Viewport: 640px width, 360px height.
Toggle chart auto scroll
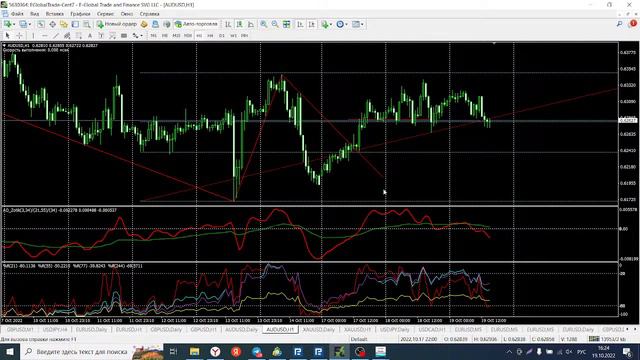[x=300, y=24]
